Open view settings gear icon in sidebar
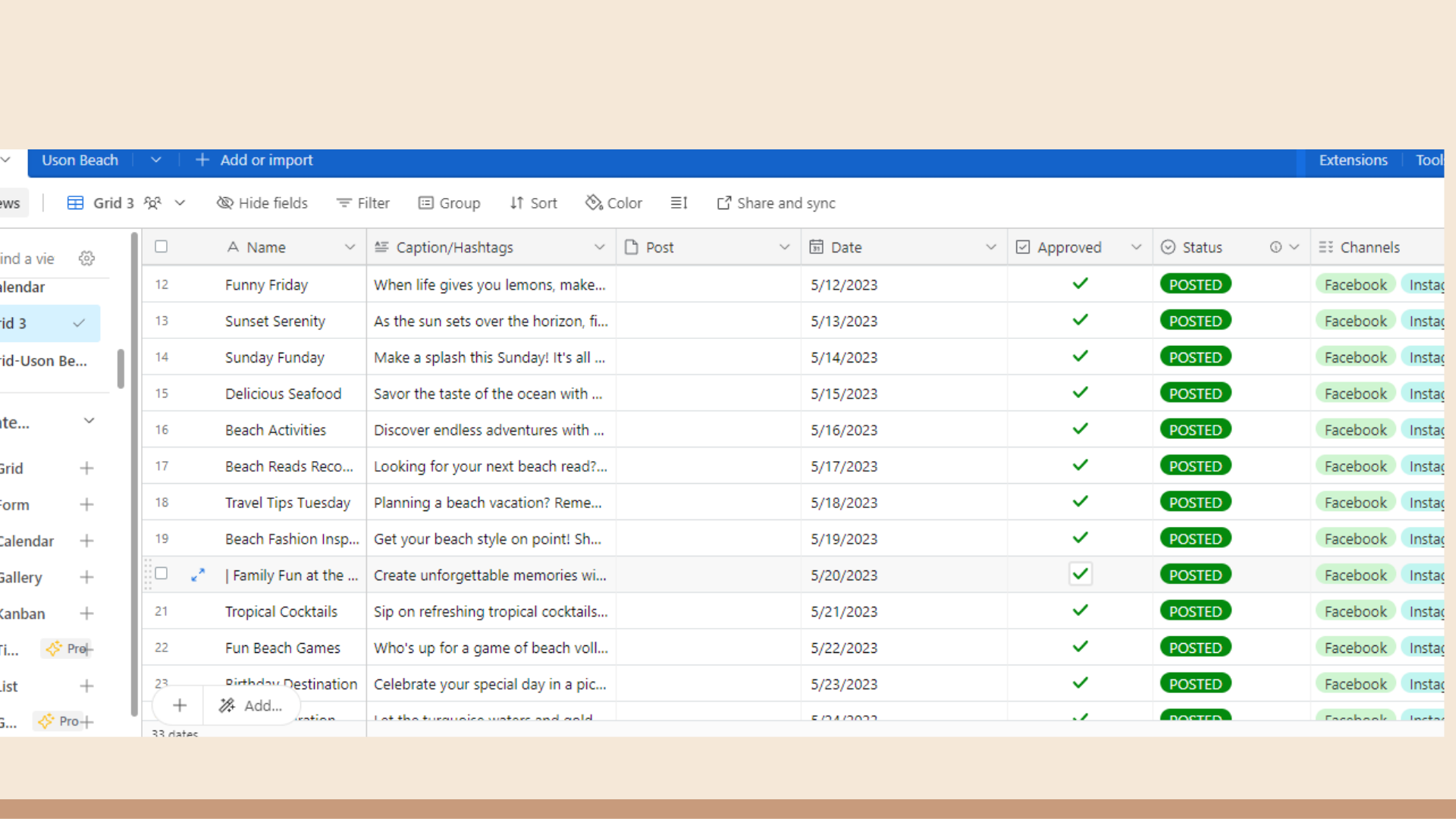This screenshot has width=1456, height=819. 87,259
